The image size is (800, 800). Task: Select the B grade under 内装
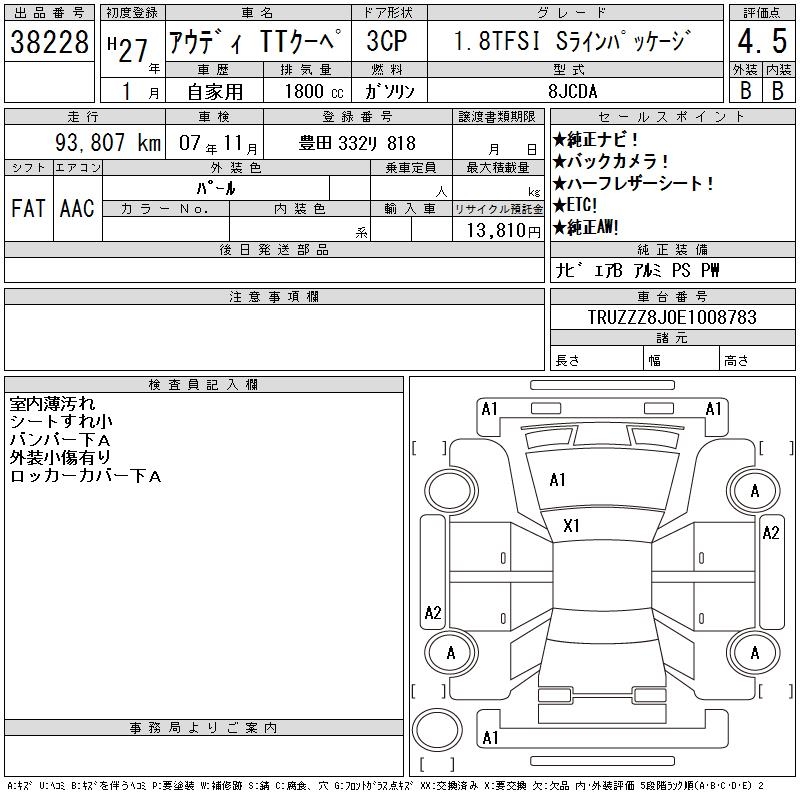coord(778,90)
